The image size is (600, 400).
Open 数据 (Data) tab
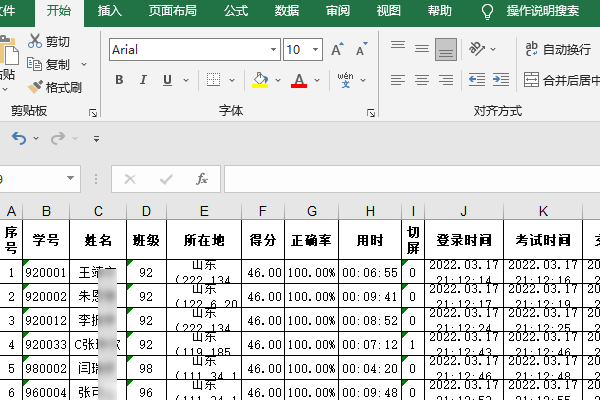click(x=287, y=11)
